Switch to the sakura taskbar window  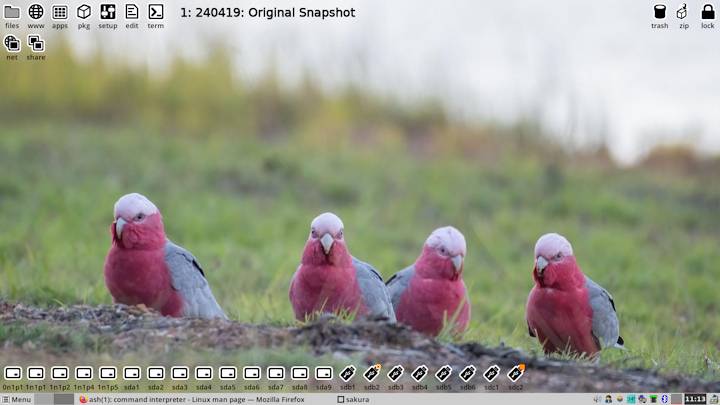pos(353,399)
